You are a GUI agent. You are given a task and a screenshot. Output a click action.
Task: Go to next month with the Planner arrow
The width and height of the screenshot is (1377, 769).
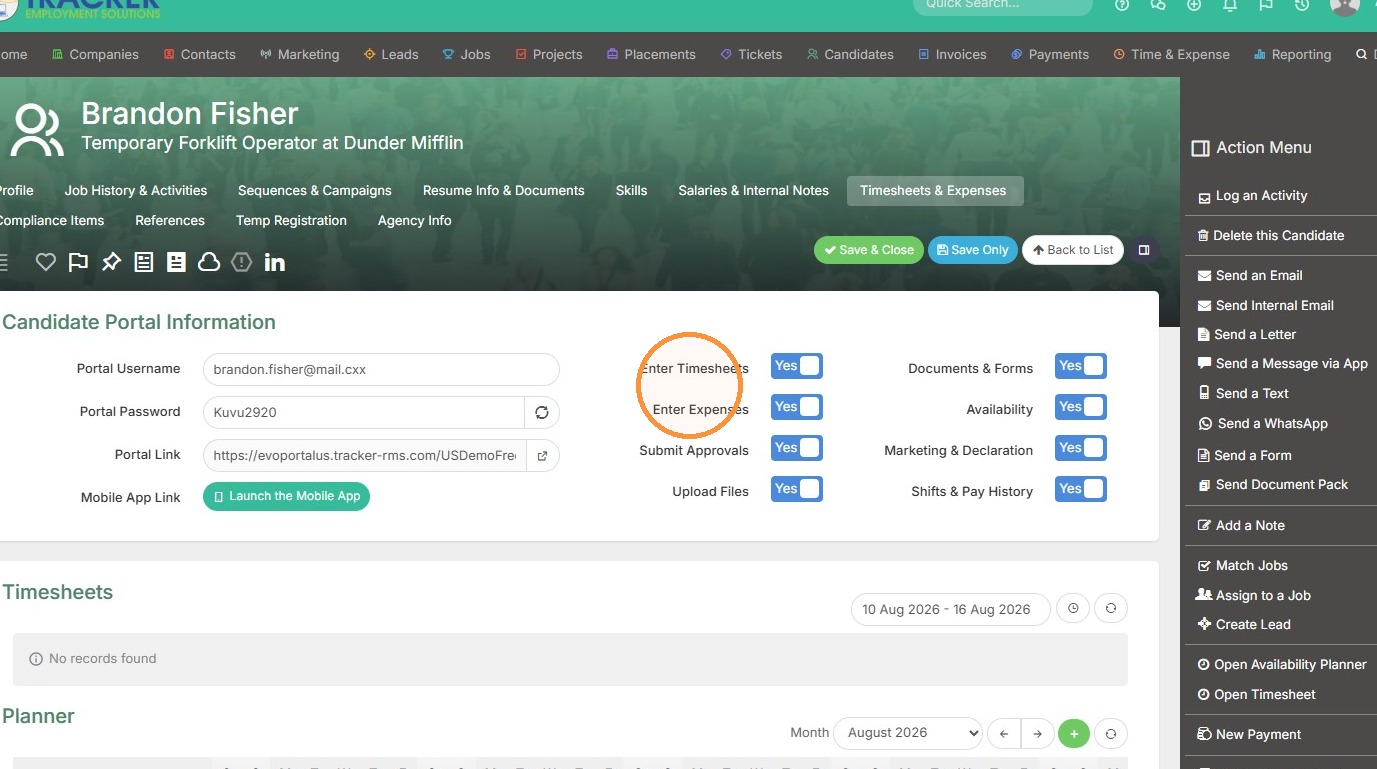1038,733
